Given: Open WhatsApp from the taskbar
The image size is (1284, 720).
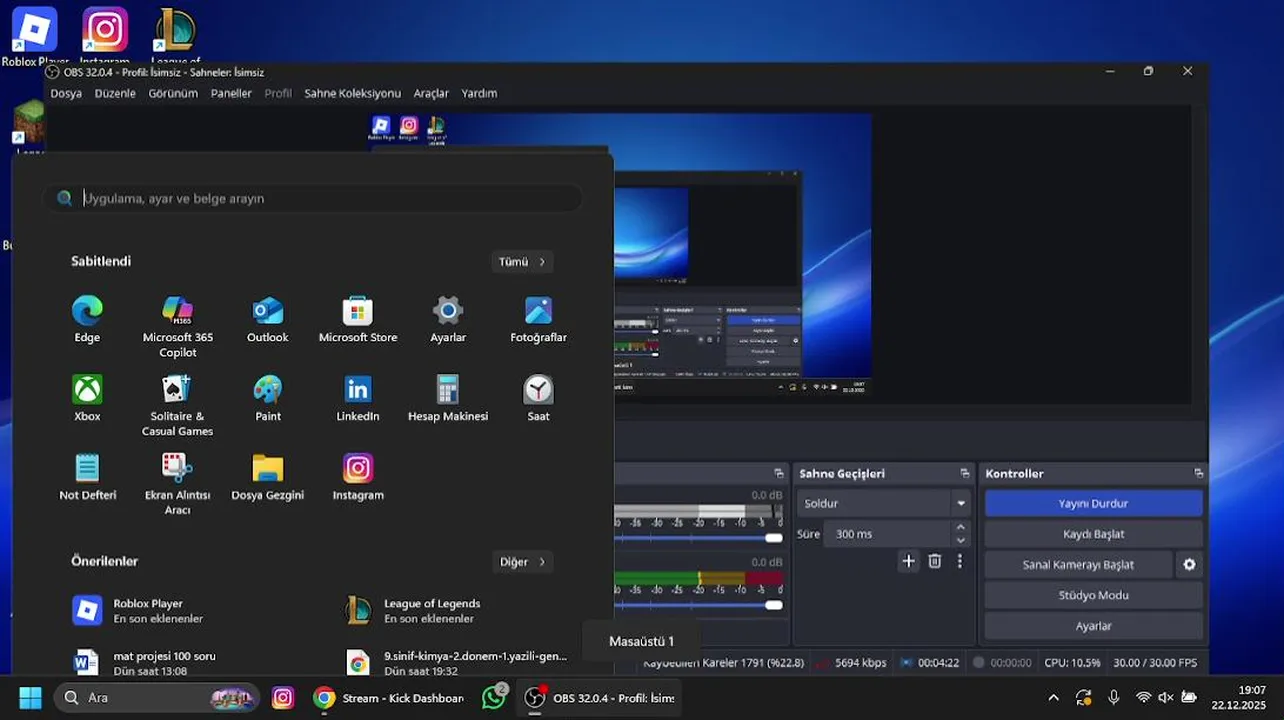Looking at the screenshot, I should click(493, 697).
